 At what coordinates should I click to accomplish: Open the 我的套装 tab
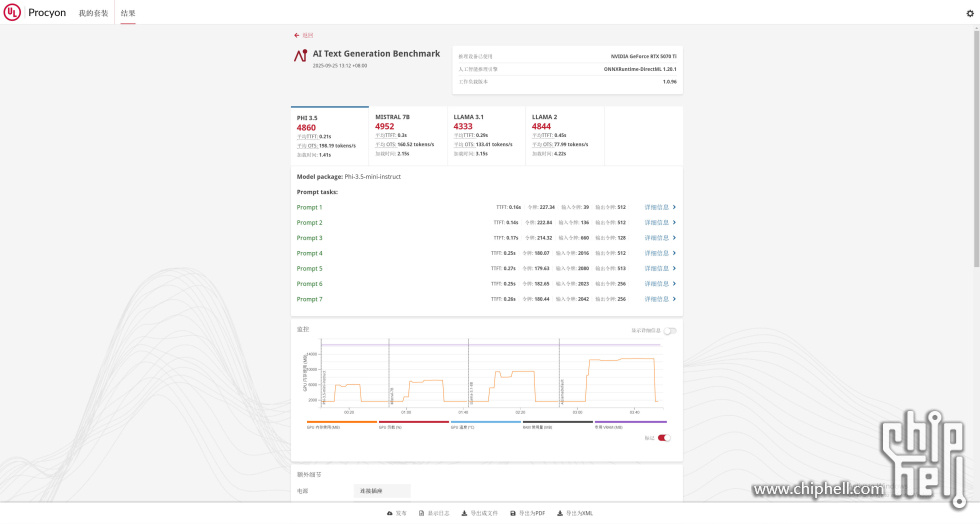click(93, 13)
